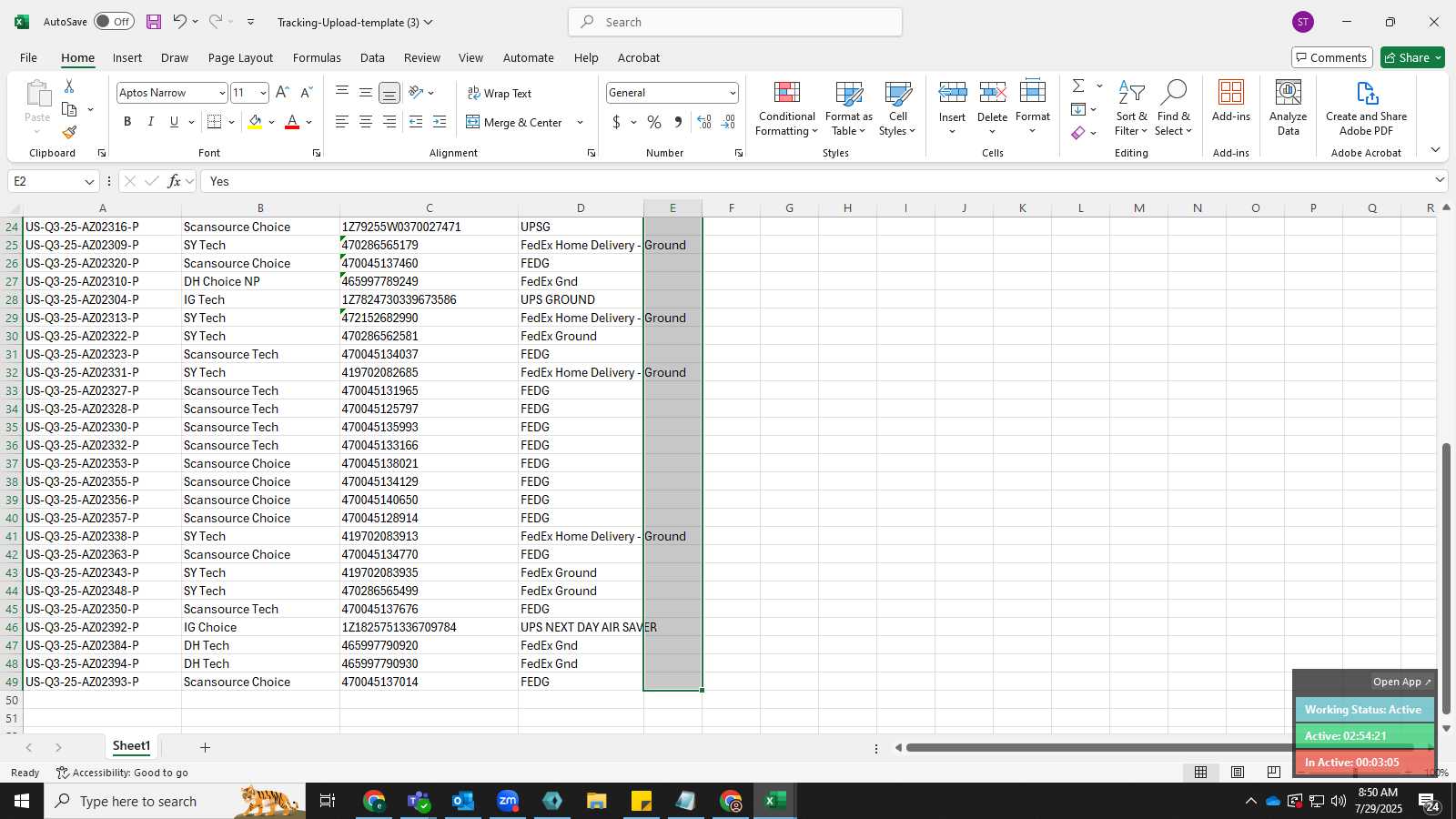1456x819 pixels.
Task: Click the Merge & Center button
Action: coord(514,123)
